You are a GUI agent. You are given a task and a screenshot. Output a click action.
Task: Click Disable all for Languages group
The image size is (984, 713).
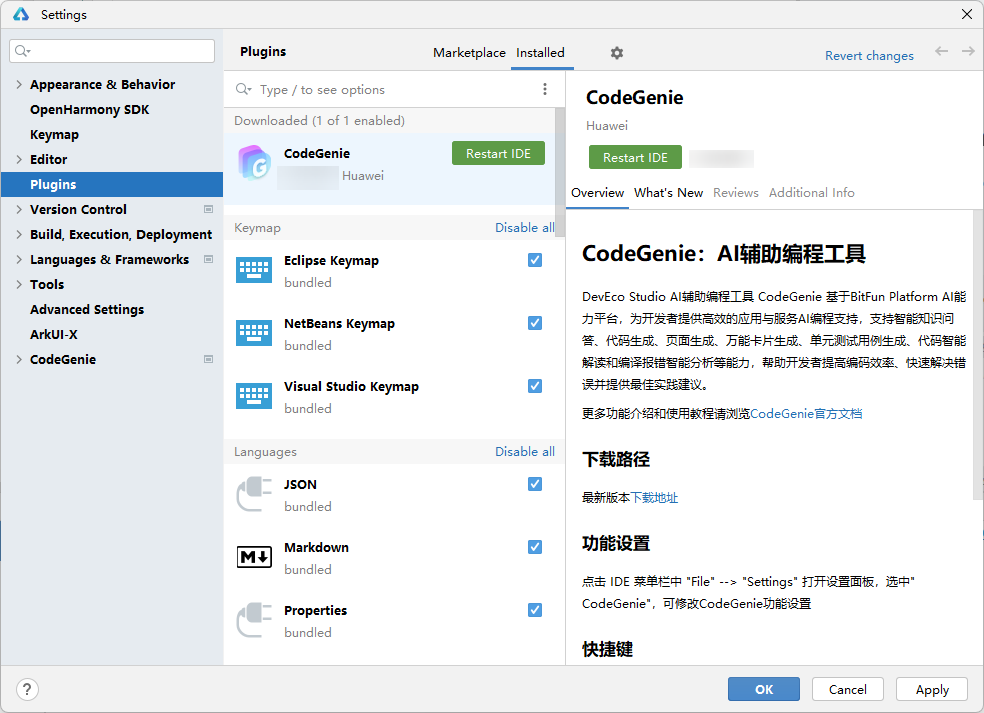coord(525,451)
